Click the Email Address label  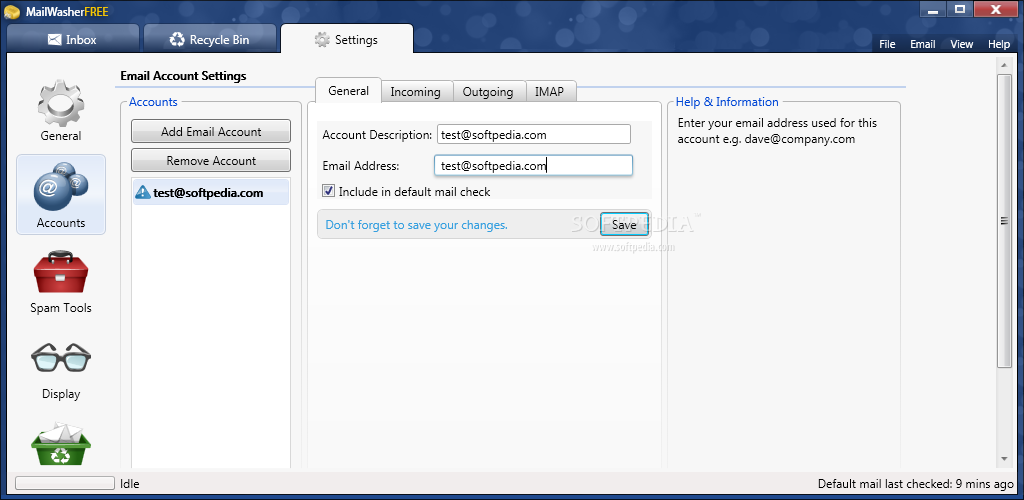tap(360, 166)
